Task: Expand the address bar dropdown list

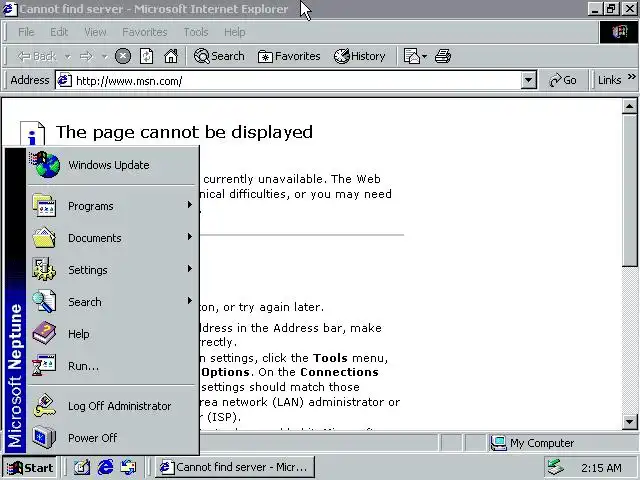Action: tap(528, 80)
